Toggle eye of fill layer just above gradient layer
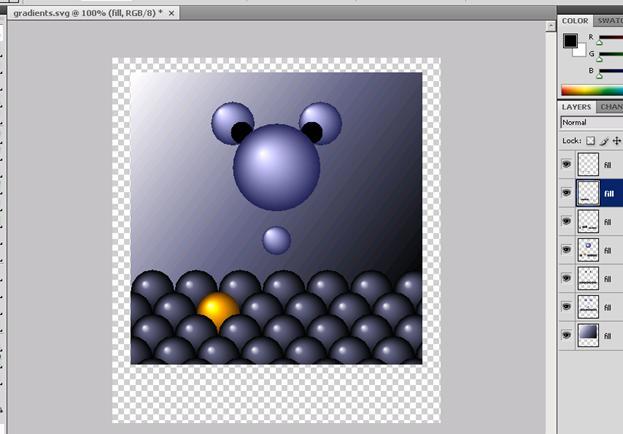This screenshot has width=623, height=434. click(x=567, y=306)
